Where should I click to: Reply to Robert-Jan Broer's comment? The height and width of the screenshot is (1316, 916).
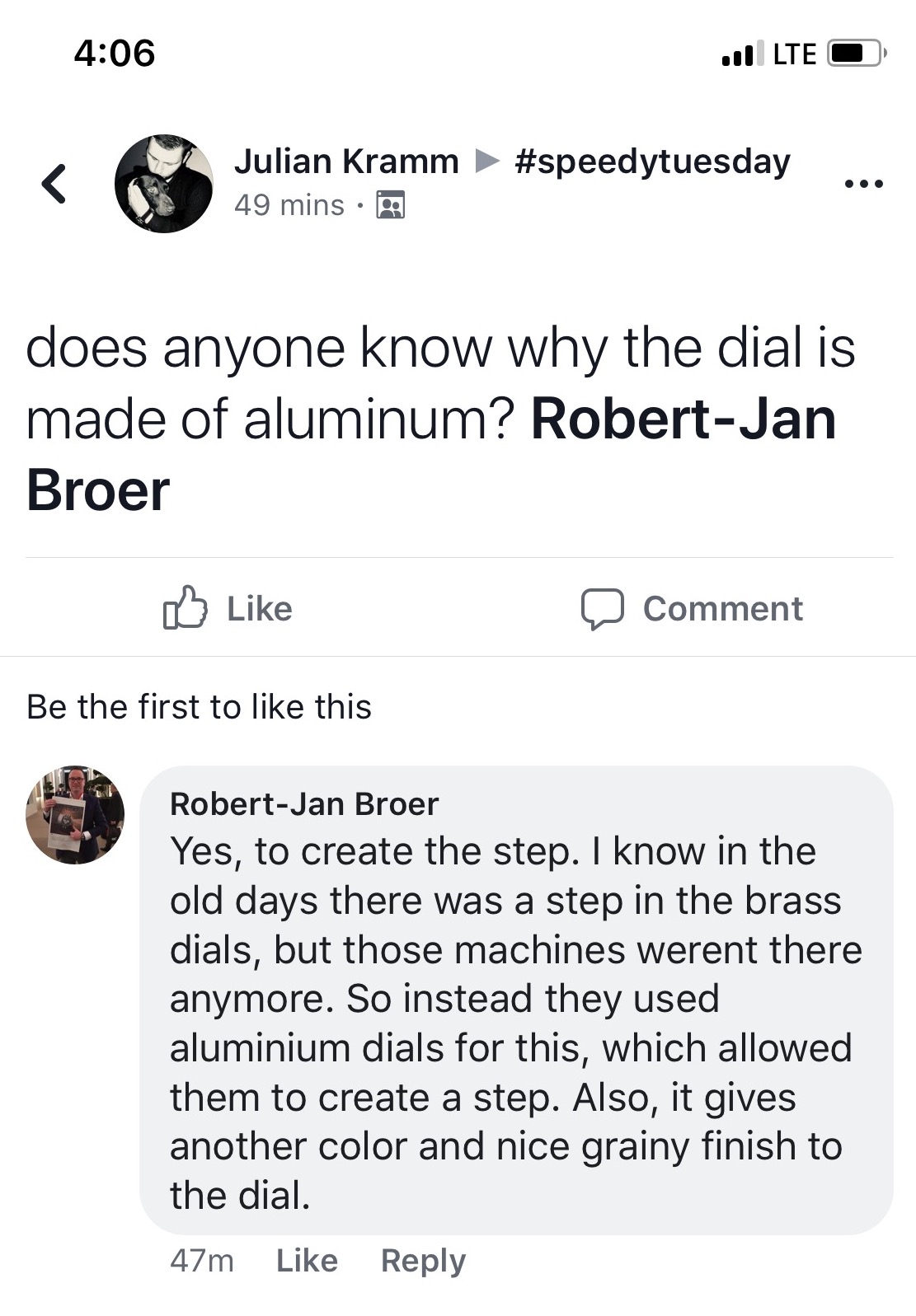tap(423, 1261)
